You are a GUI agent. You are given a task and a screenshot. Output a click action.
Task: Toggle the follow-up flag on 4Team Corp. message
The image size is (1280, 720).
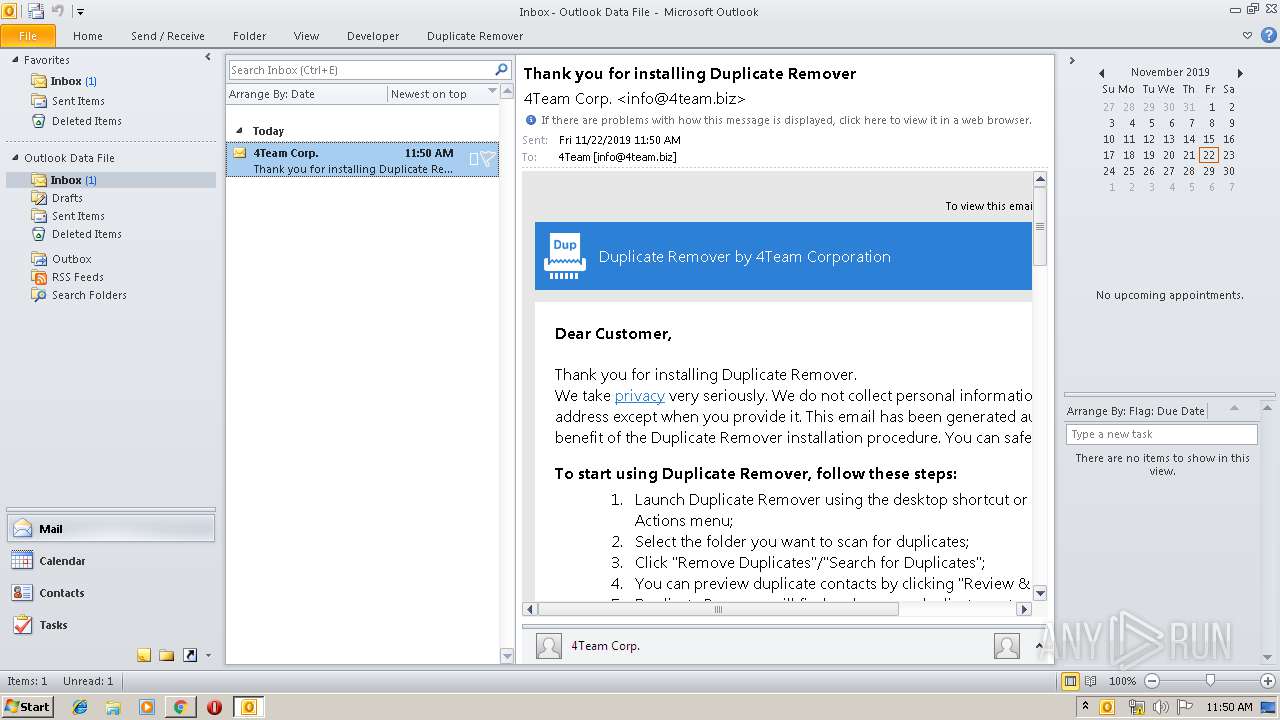click(x=487, y=158)
